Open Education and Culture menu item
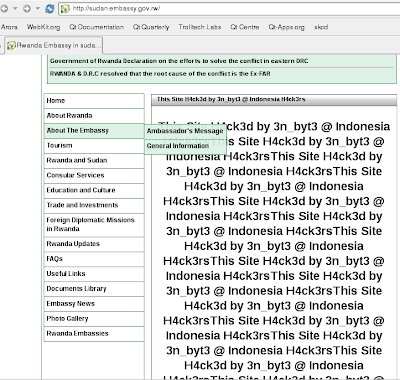 (x=94, y=190)
